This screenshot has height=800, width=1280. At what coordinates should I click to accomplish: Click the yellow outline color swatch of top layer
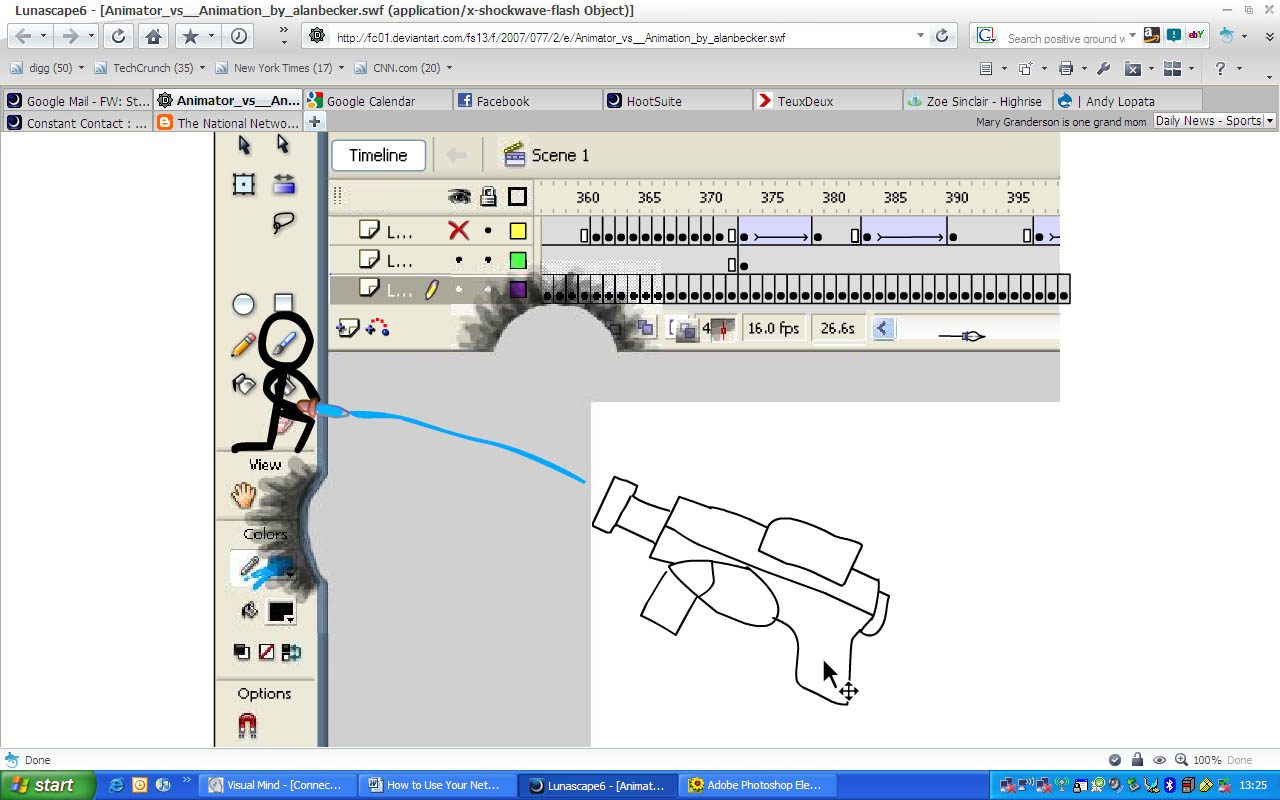(x=517, y=231)
